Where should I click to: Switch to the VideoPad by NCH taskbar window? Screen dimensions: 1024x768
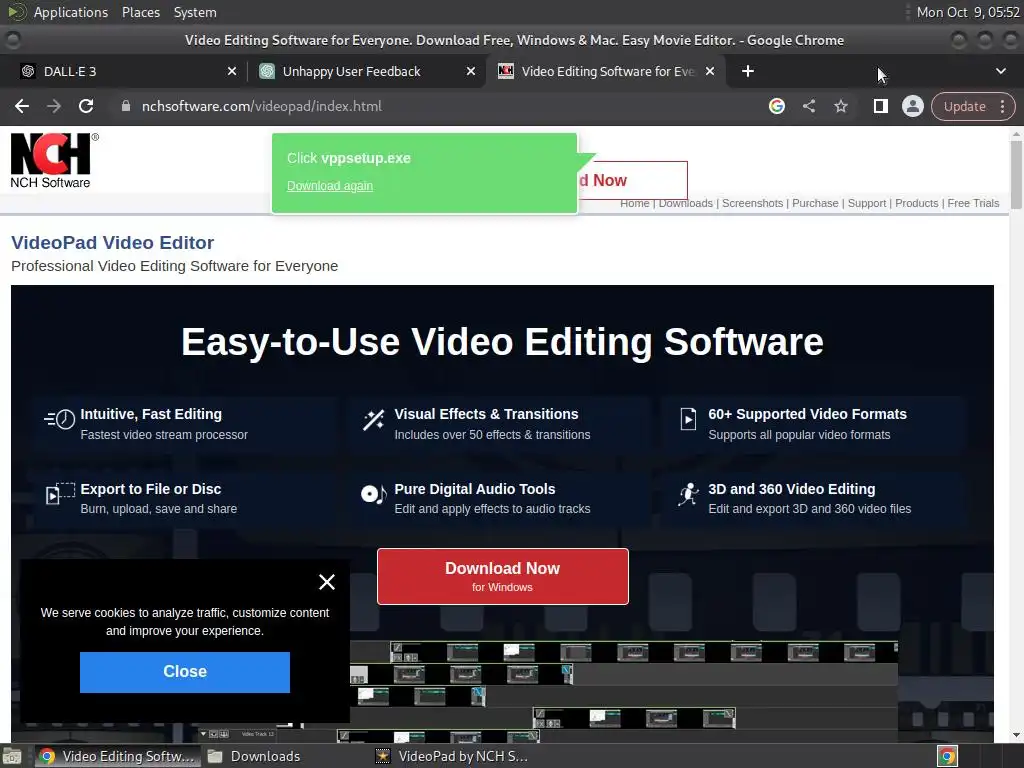(x=452, y=756)
